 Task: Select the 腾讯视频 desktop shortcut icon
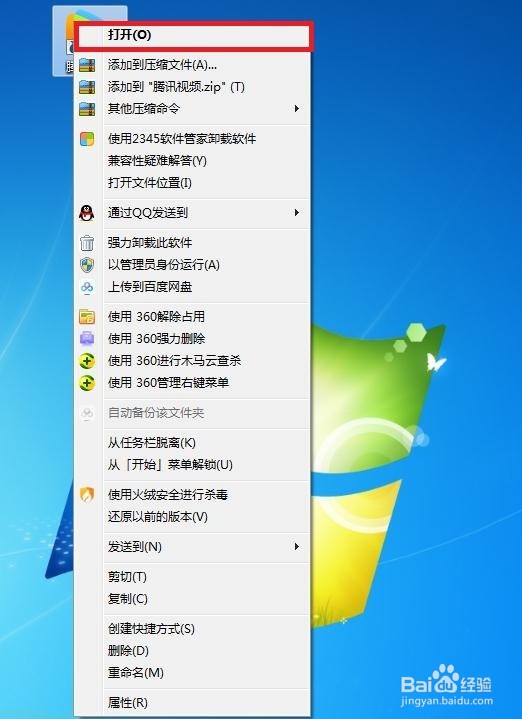64,41
